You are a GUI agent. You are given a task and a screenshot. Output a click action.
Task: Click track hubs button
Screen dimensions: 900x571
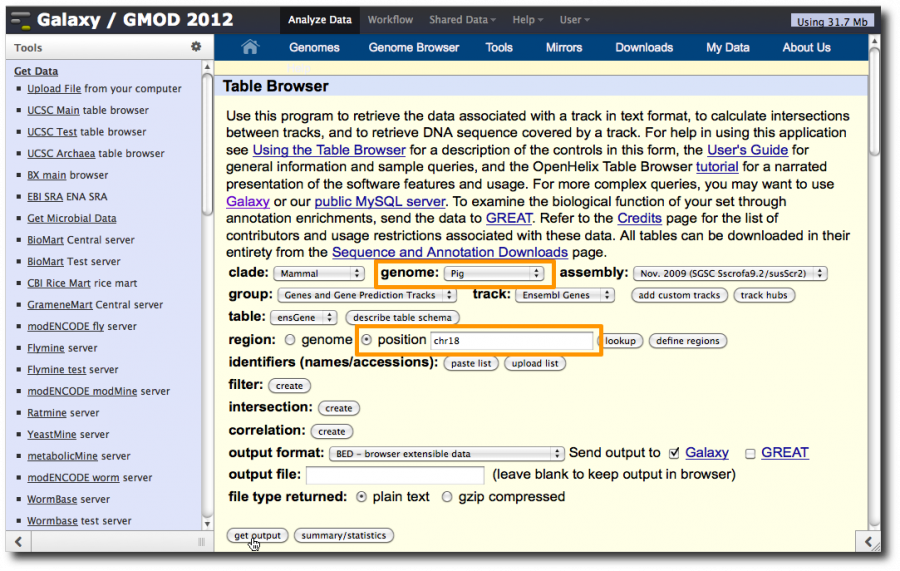pyautogui.click(x=764, y=295)
